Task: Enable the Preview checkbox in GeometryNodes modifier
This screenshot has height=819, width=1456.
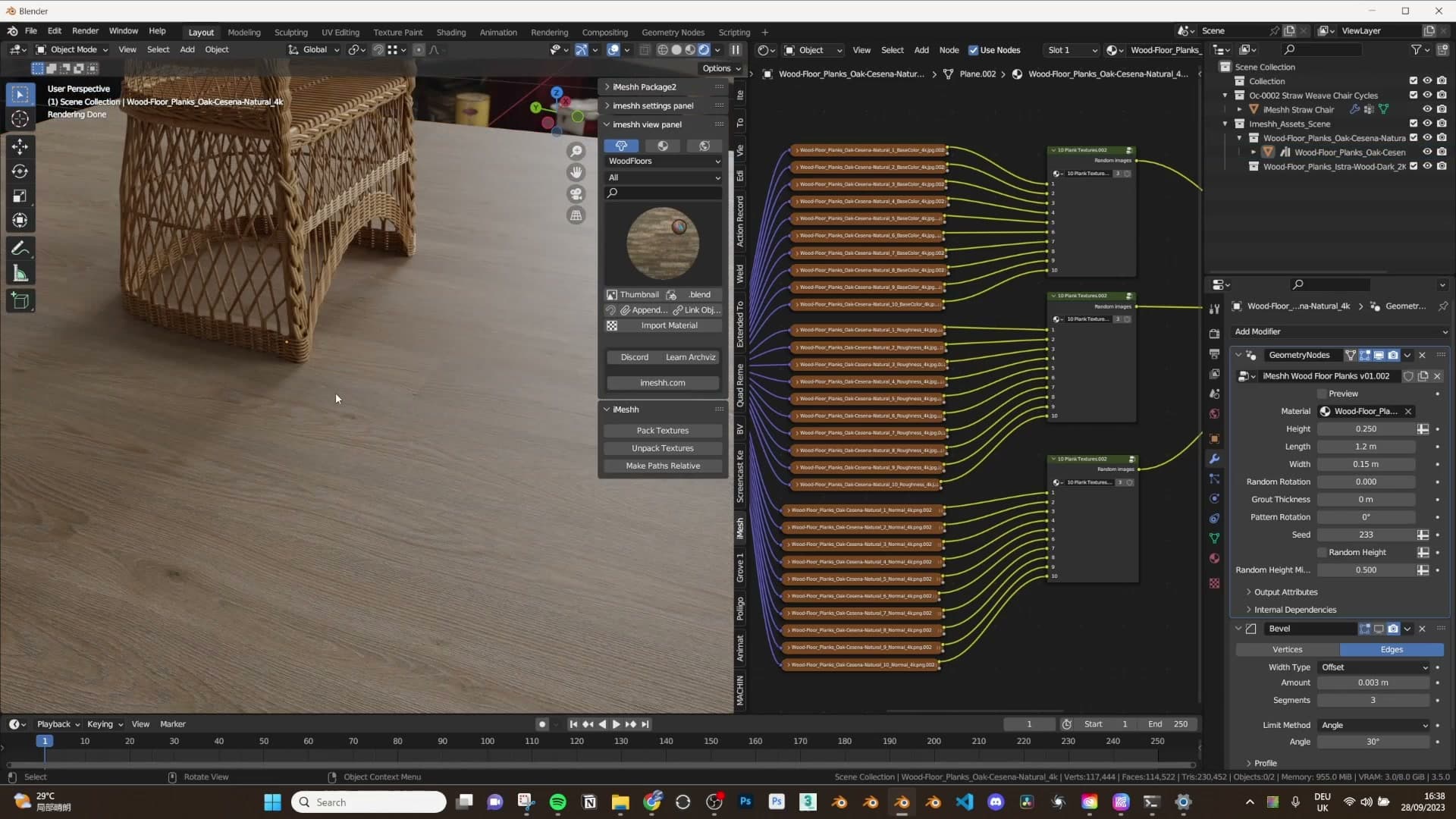Action: [x=1322, y=394]
